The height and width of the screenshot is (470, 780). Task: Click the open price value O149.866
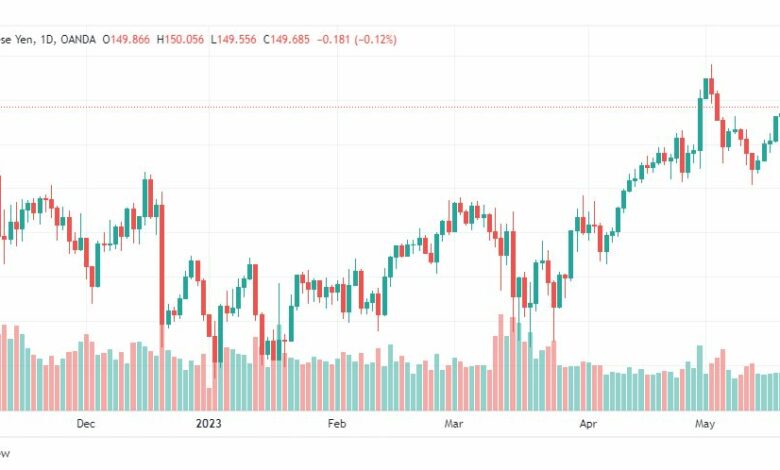pyautogui.click(x=126, y=39)
